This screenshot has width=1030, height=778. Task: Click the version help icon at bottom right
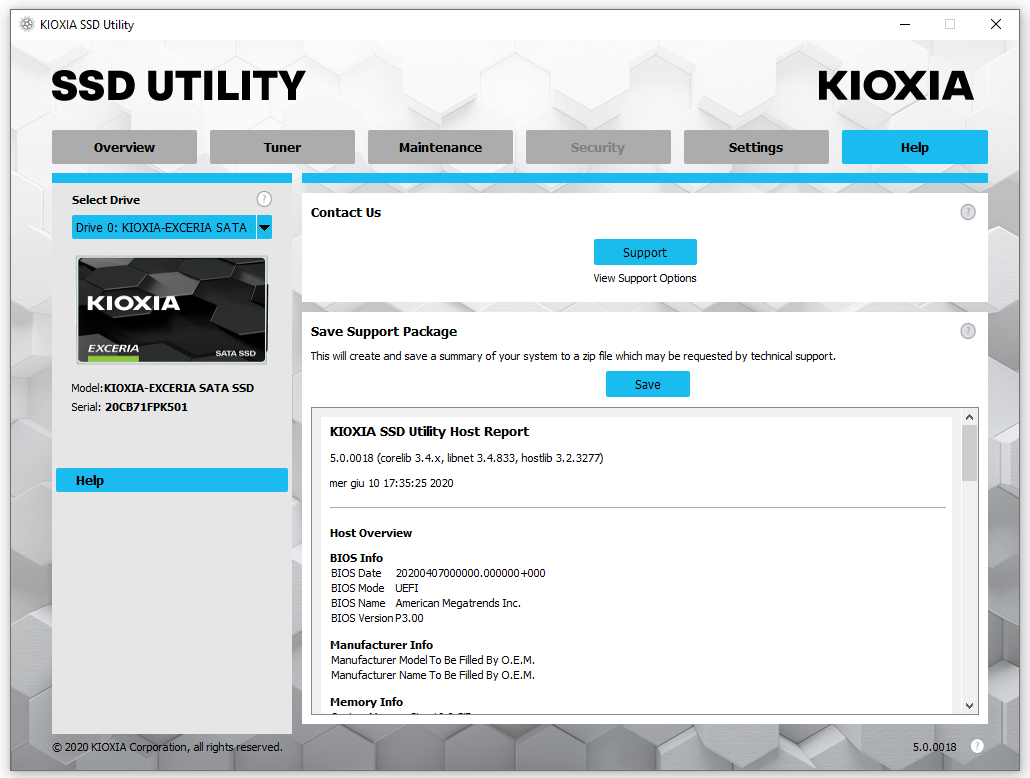977,746
